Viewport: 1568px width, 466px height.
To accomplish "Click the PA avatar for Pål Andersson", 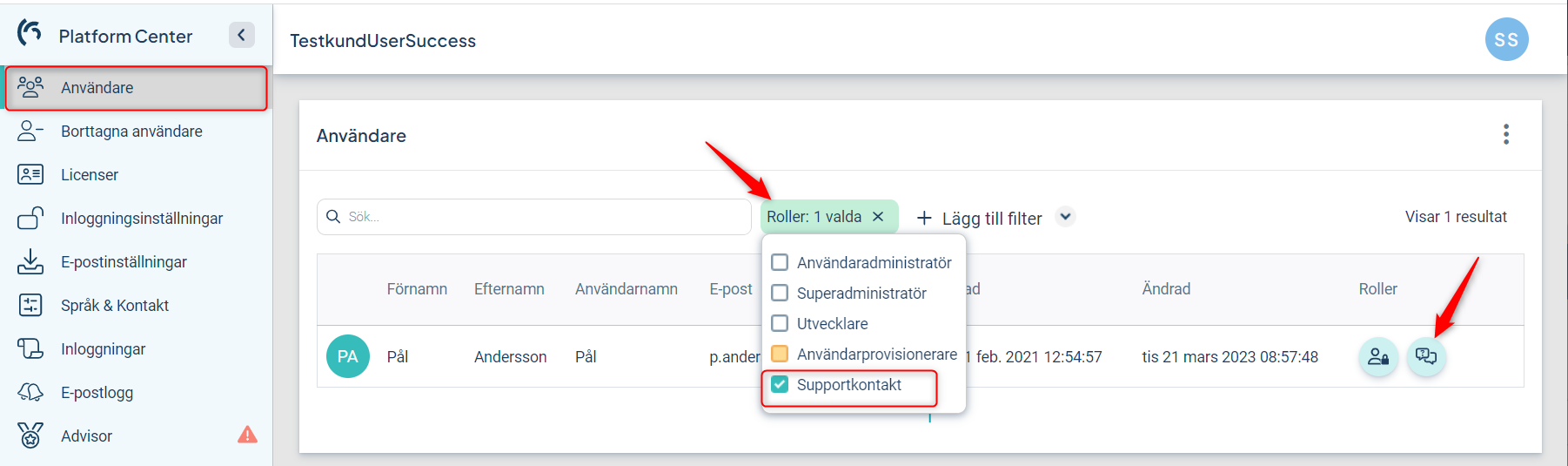I will tap(348, 356).
